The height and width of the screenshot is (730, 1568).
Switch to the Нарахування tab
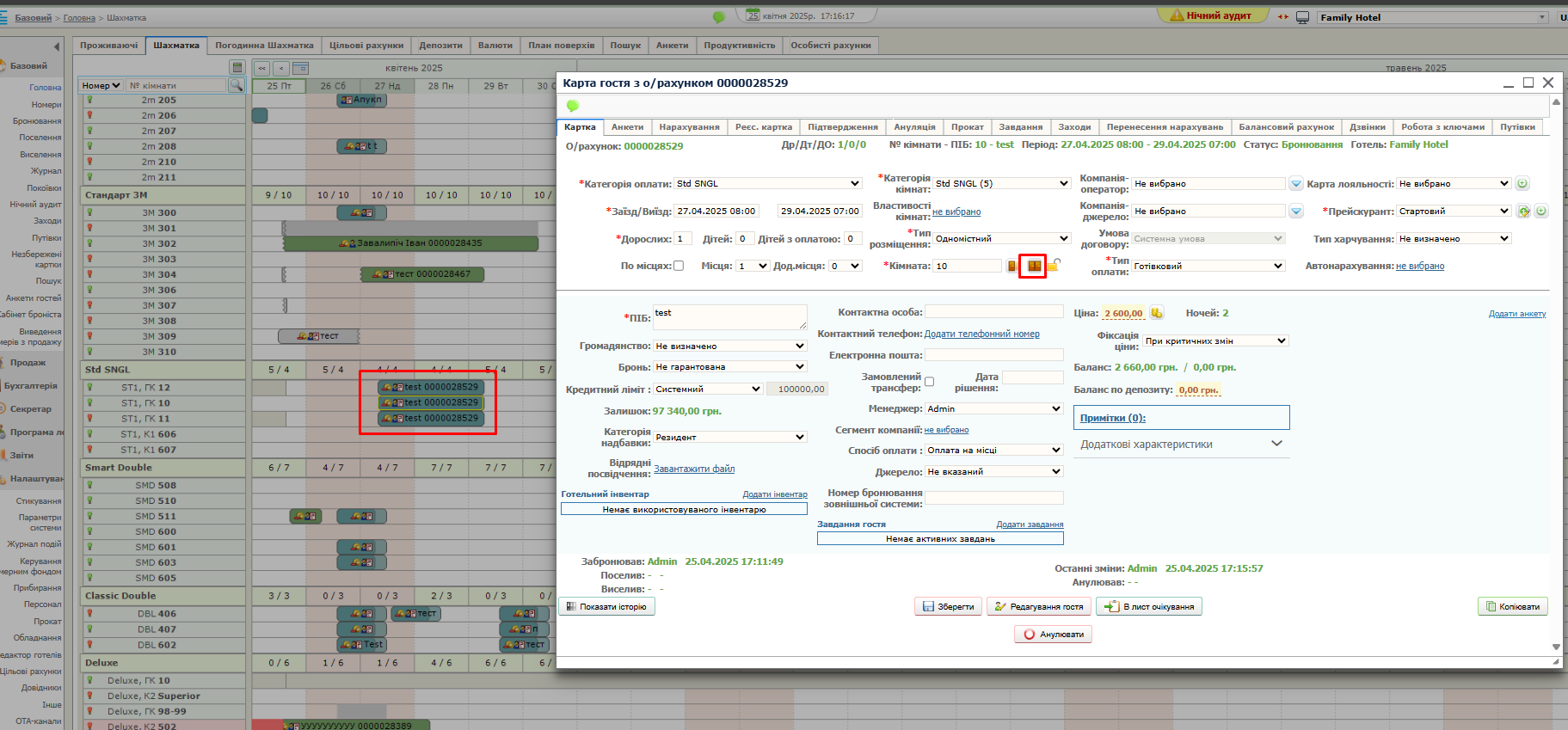(x=689, y=127)
